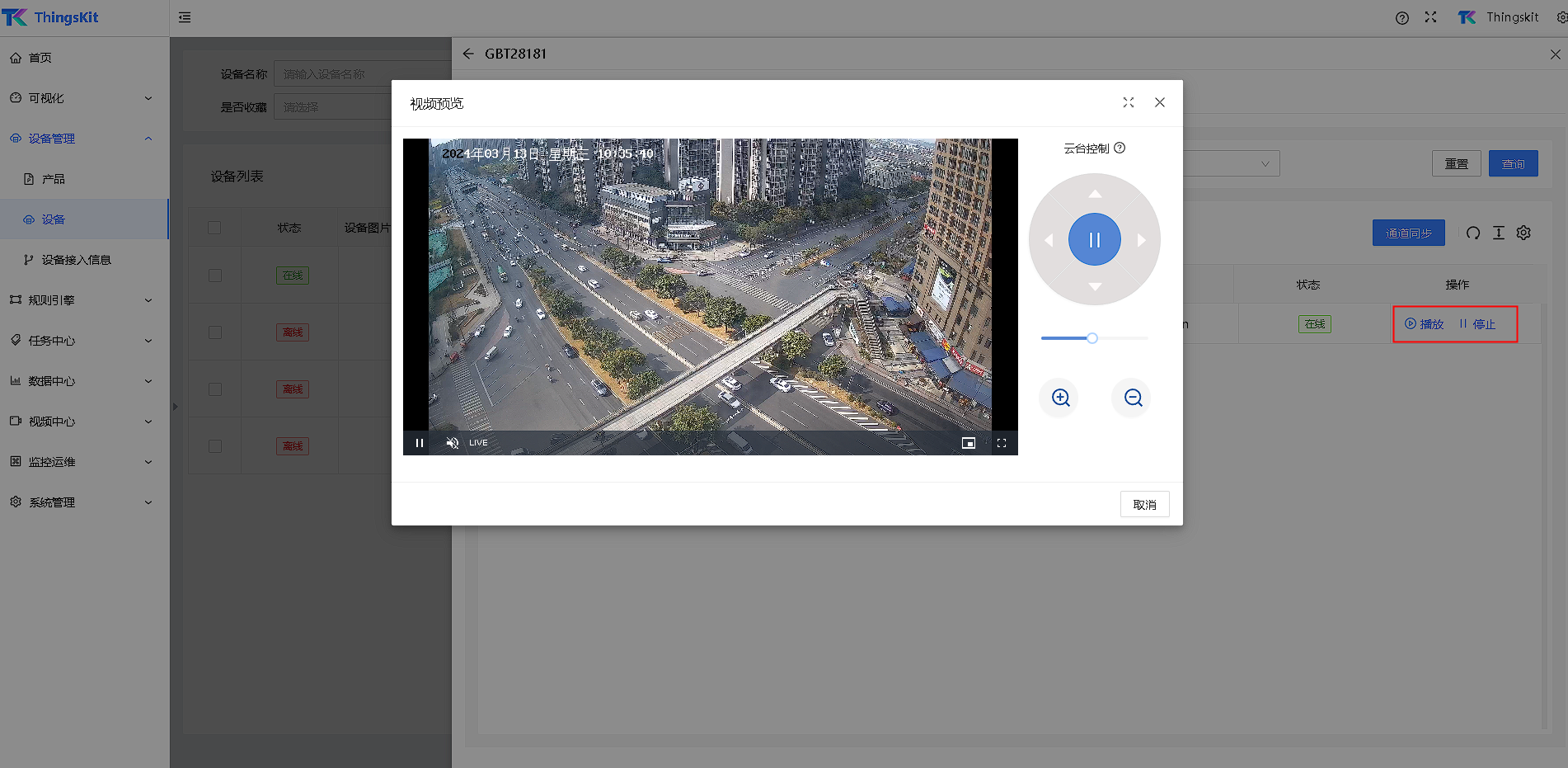
Task: Unmute the live video audio
Action: coord(452,443)
